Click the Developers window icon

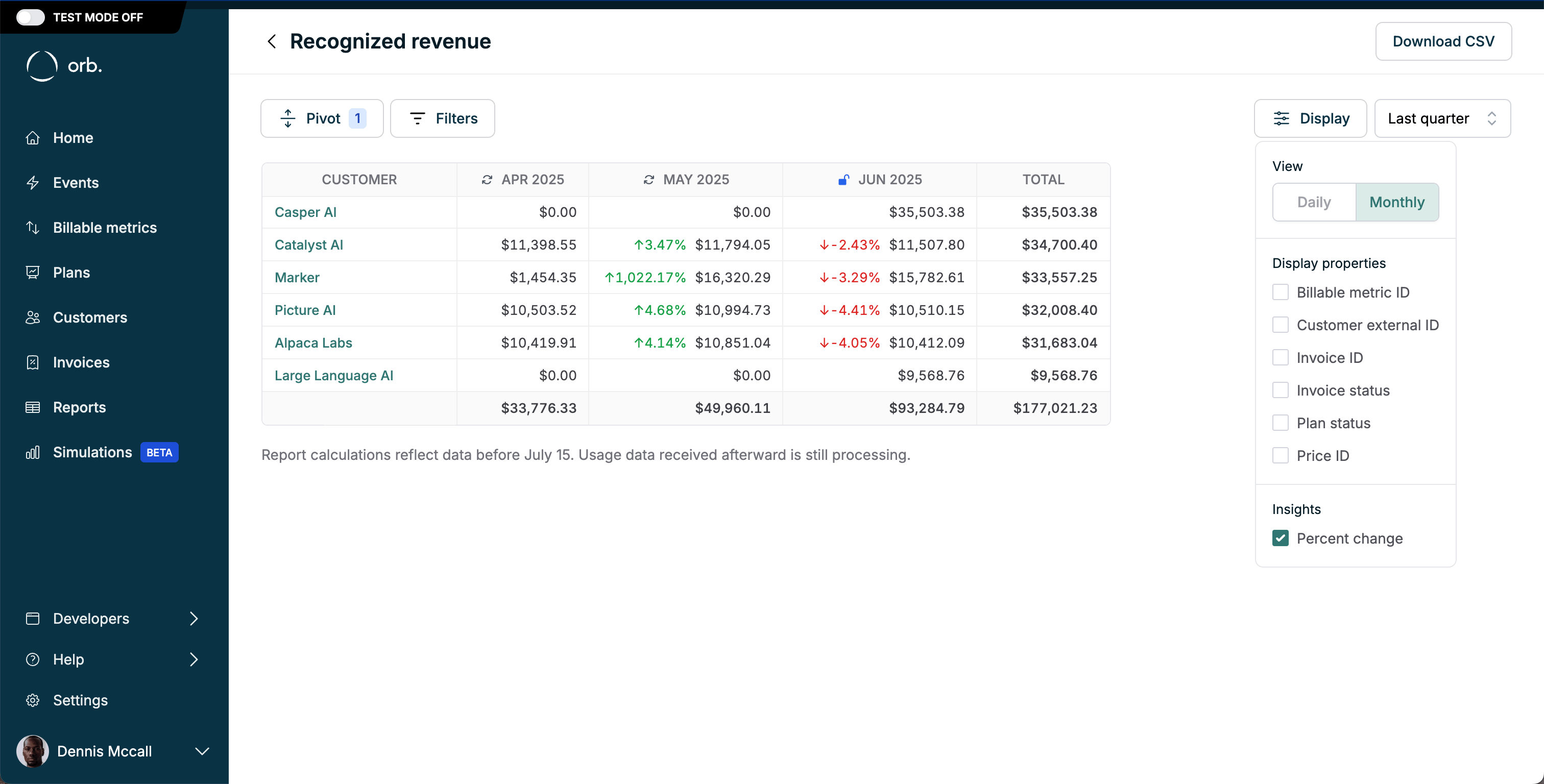(x=33, y=619)
